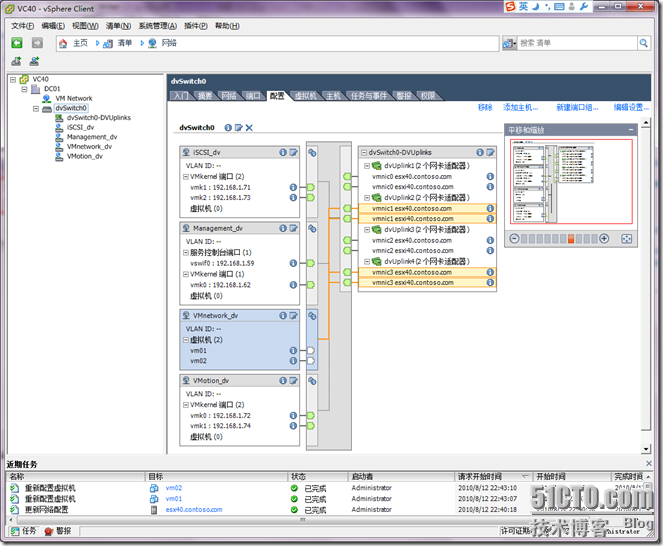Collapse VMkernel ports under iSCSI_dv
Screen dimensions: 663x546
point(186,177)
